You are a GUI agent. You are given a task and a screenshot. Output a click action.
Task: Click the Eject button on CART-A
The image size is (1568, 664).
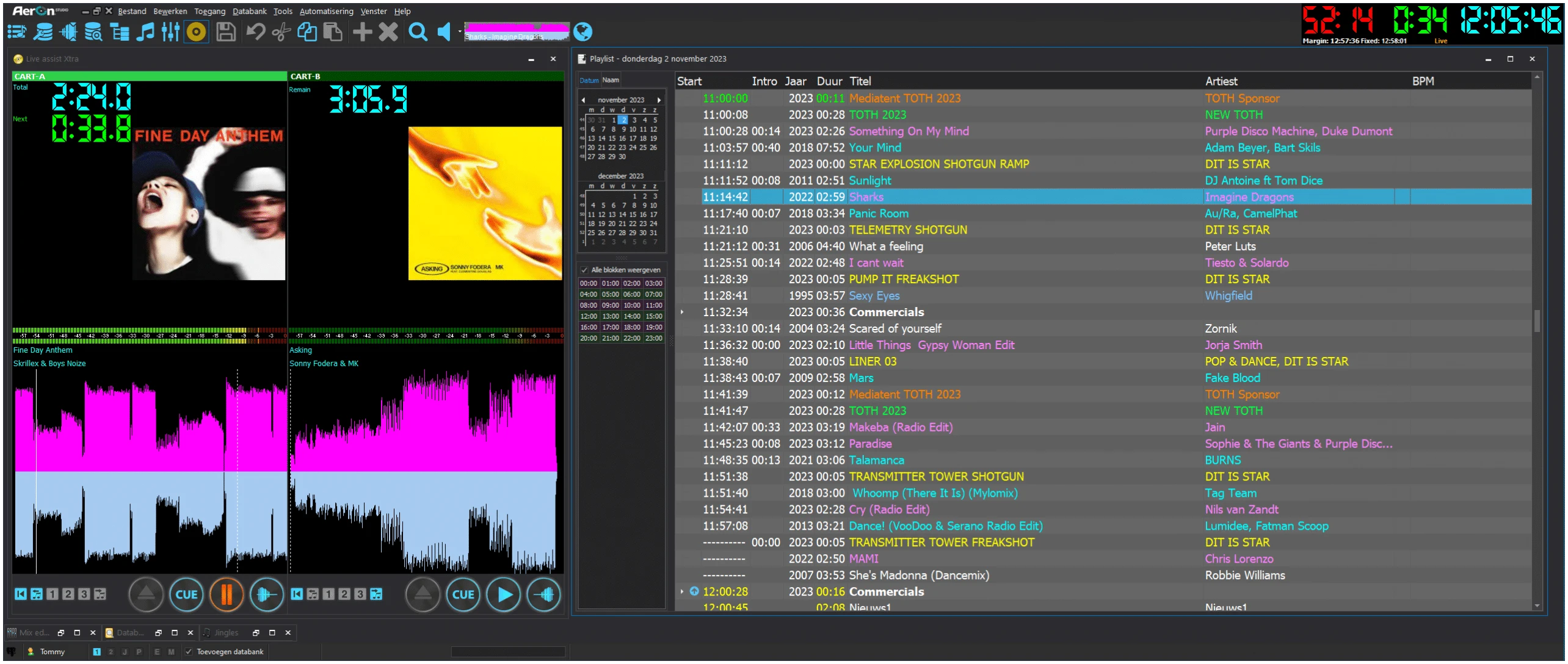tap(145, 594)
